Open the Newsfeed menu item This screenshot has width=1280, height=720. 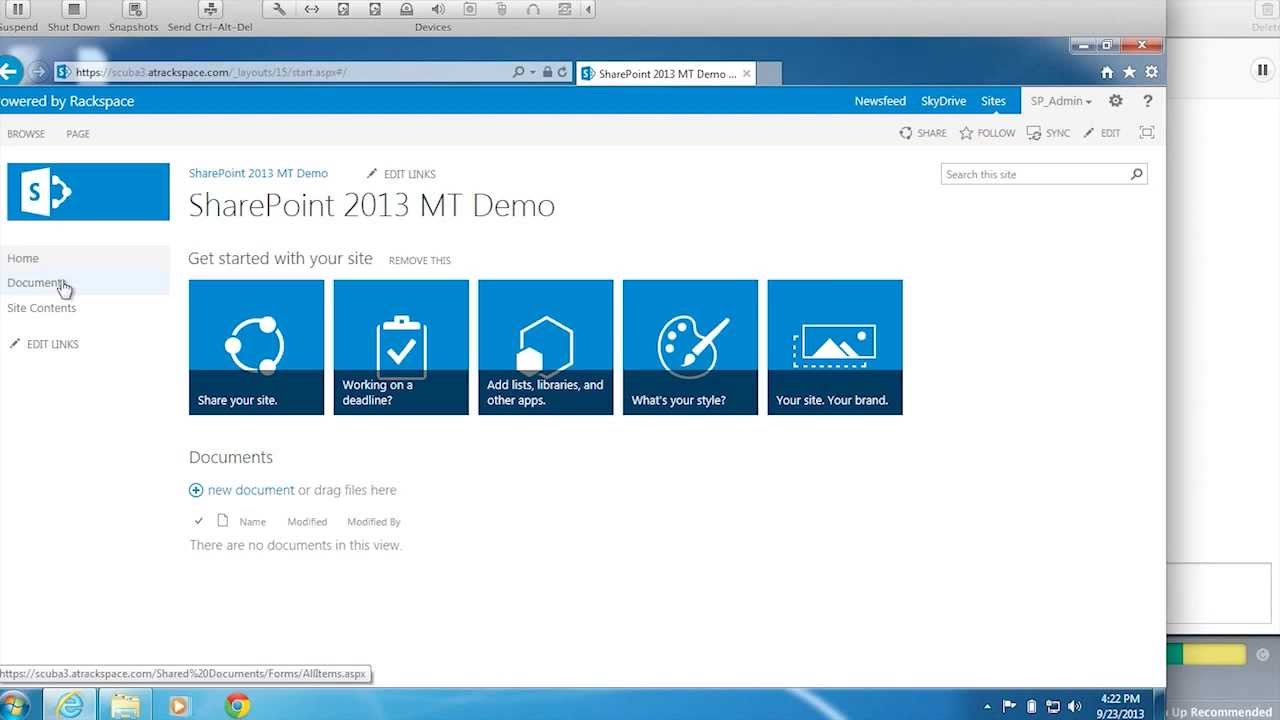[x=880, y=100]
